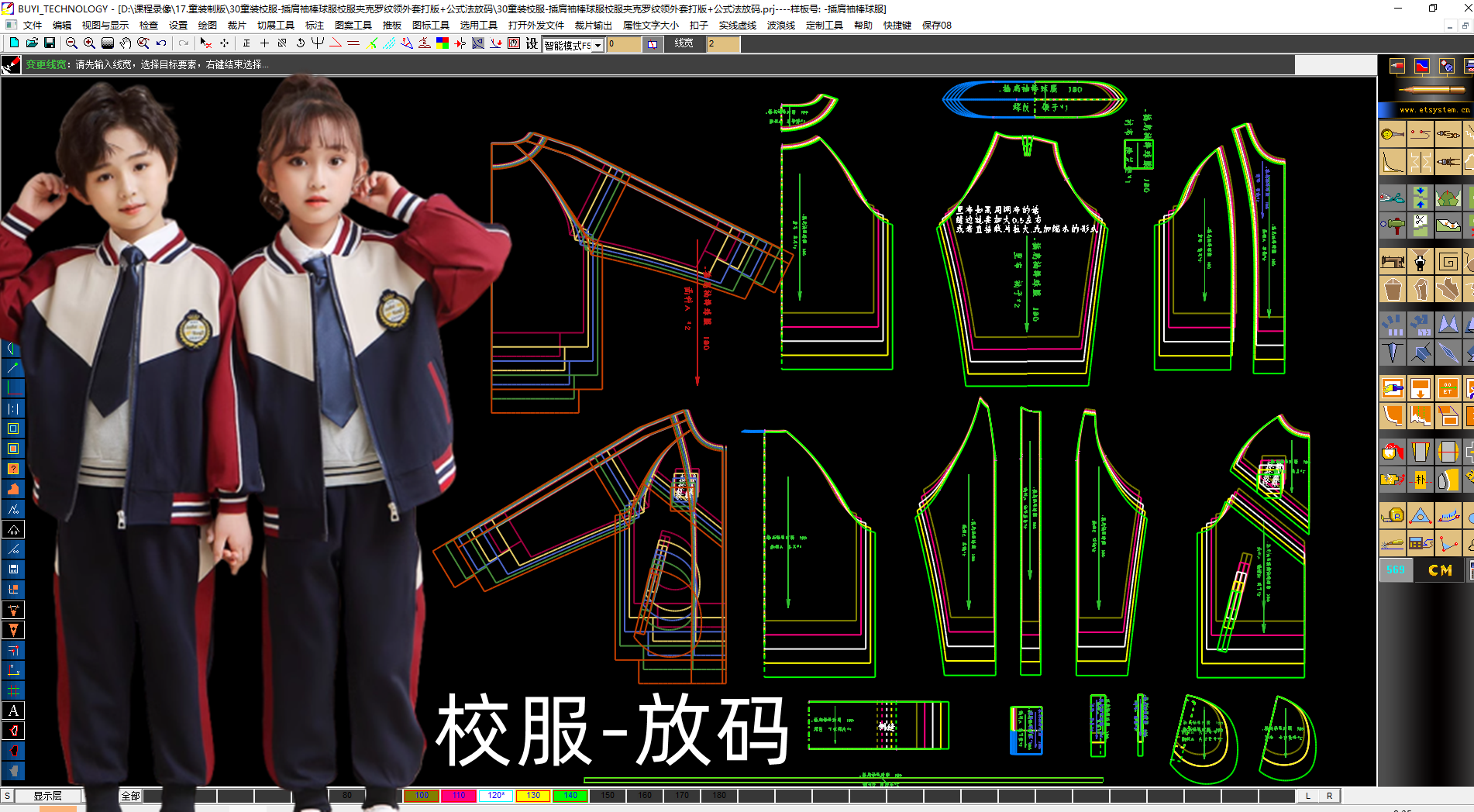Click the green pin line icon

[x=13, y=368]
